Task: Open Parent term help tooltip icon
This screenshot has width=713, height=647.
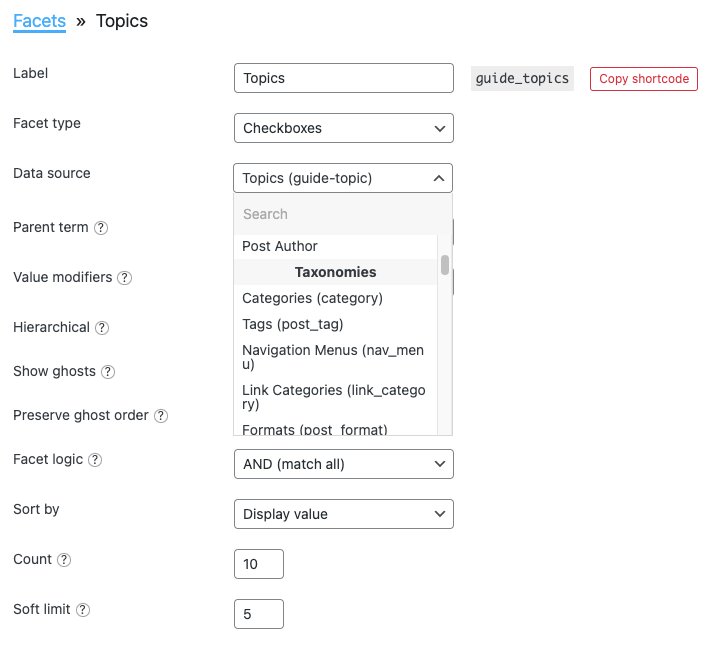Action: pos(101,228)
